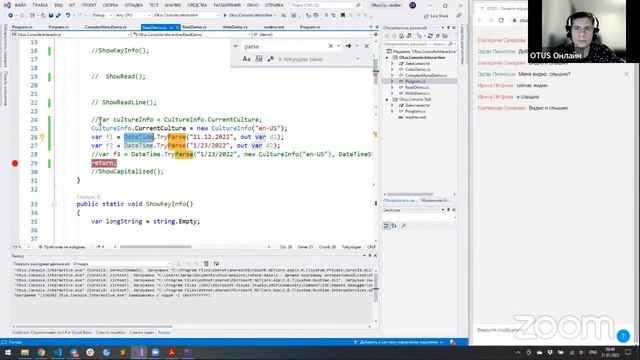Select Program.cs in Solution Explorer
This screenshot has height=360, width=640.
[x=415, y=81]
